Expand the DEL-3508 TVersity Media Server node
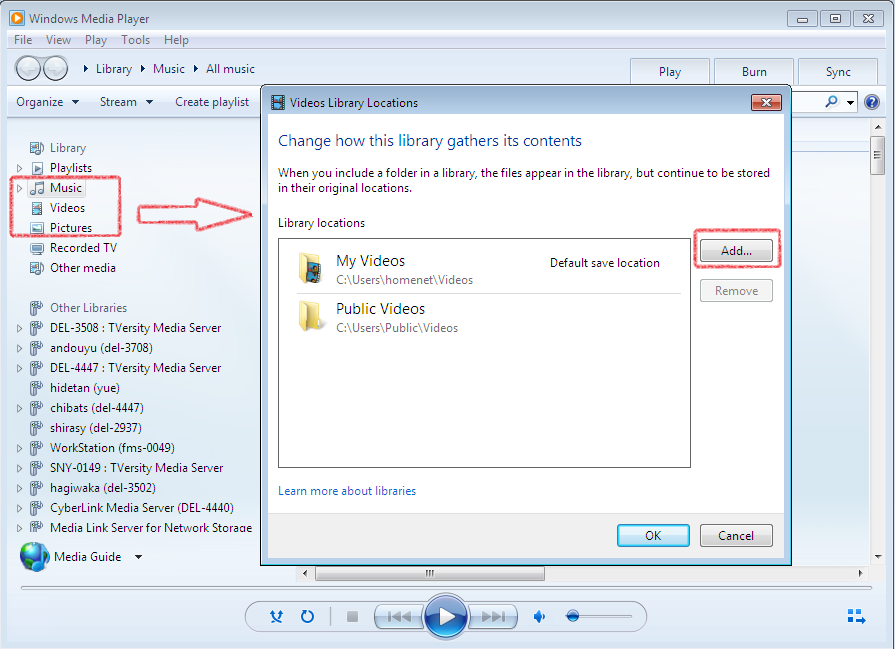895x649 pixels. pos(19,328)
